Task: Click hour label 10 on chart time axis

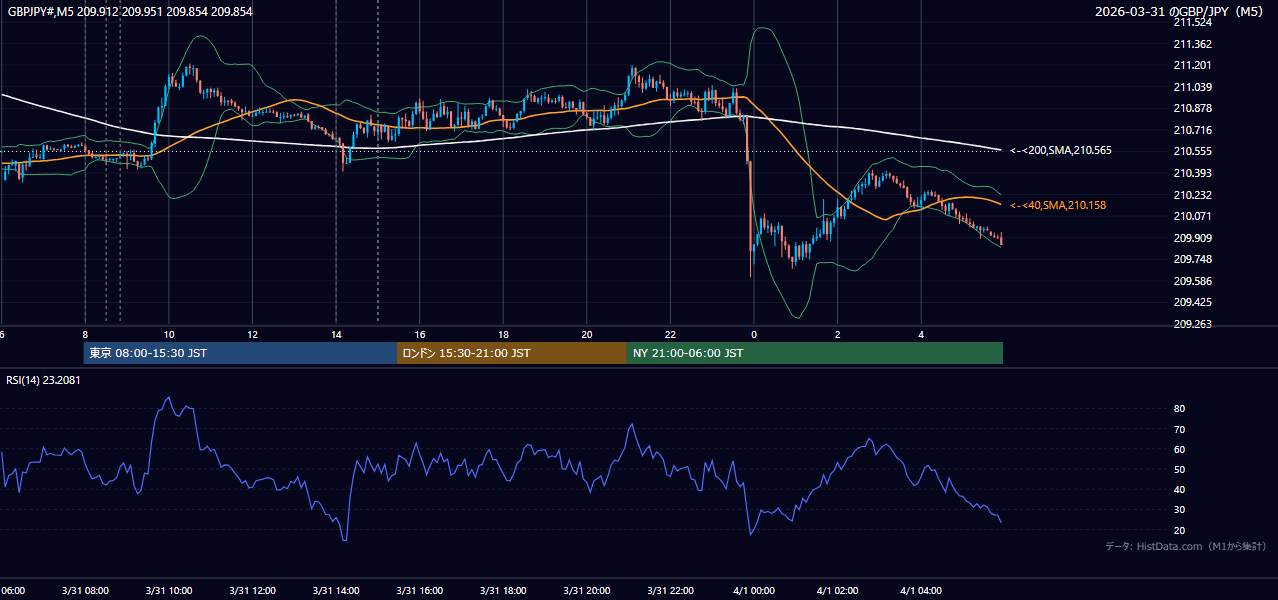Action: tap(169, 335)
